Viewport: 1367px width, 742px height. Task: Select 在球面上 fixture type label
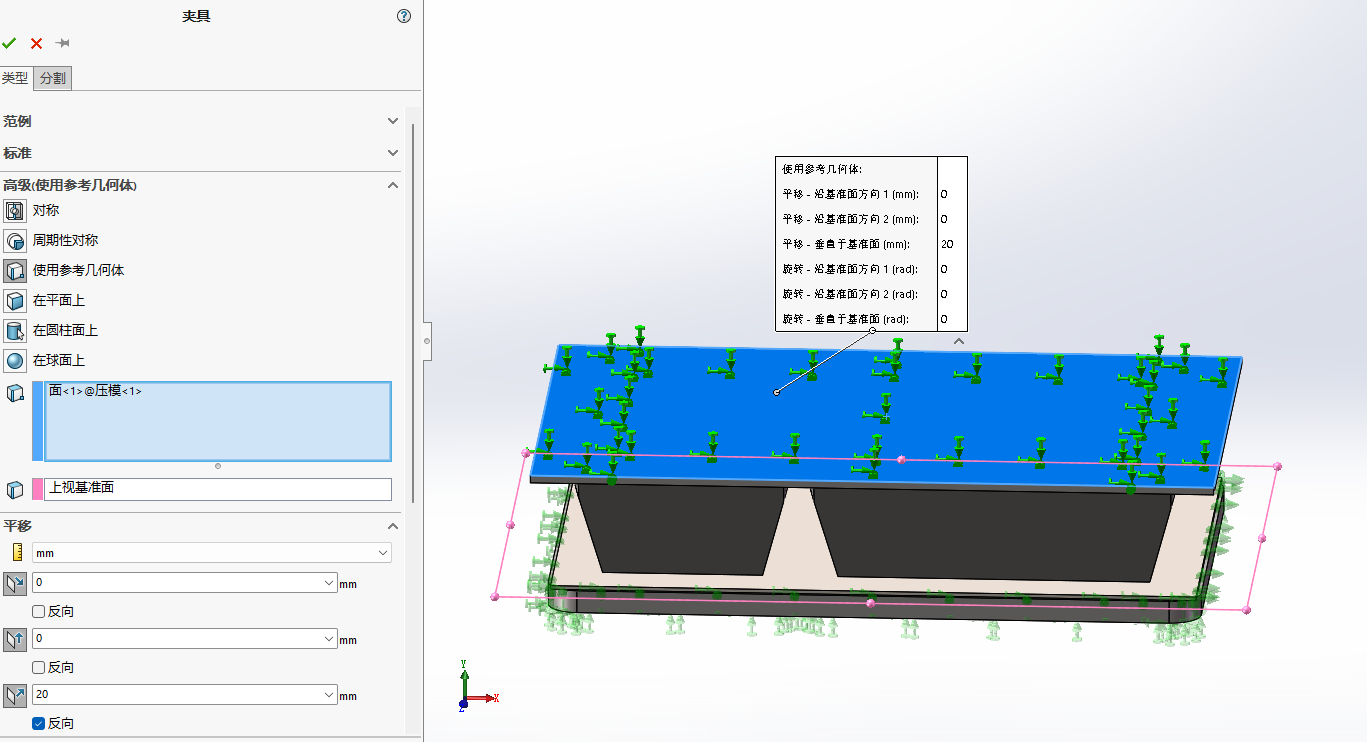pos(59,360)
